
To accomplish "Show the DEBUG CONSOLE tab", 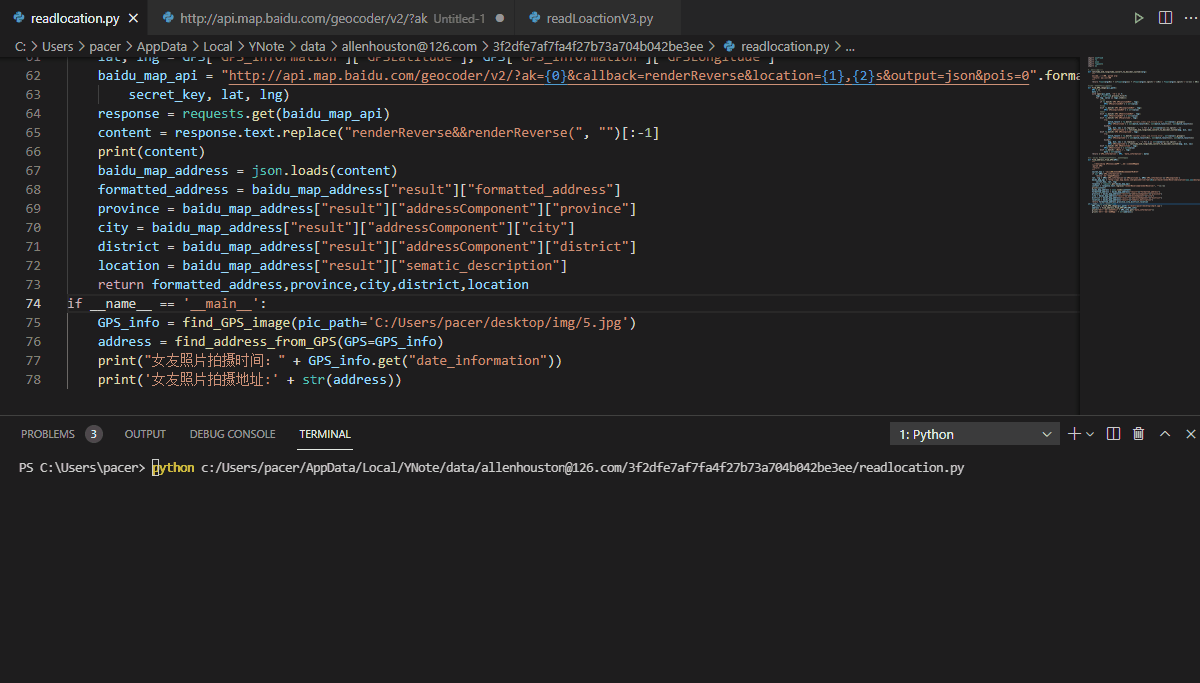I will click(232, 434).
